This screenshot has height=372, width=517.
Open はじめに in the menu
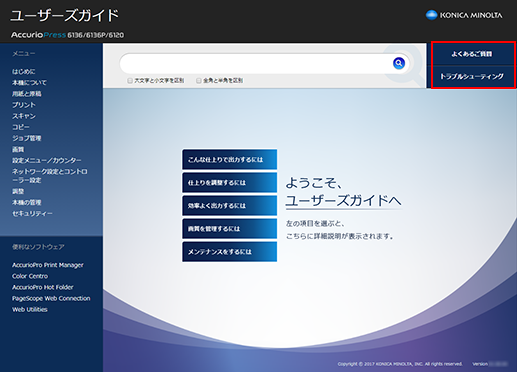click(24, 71)
